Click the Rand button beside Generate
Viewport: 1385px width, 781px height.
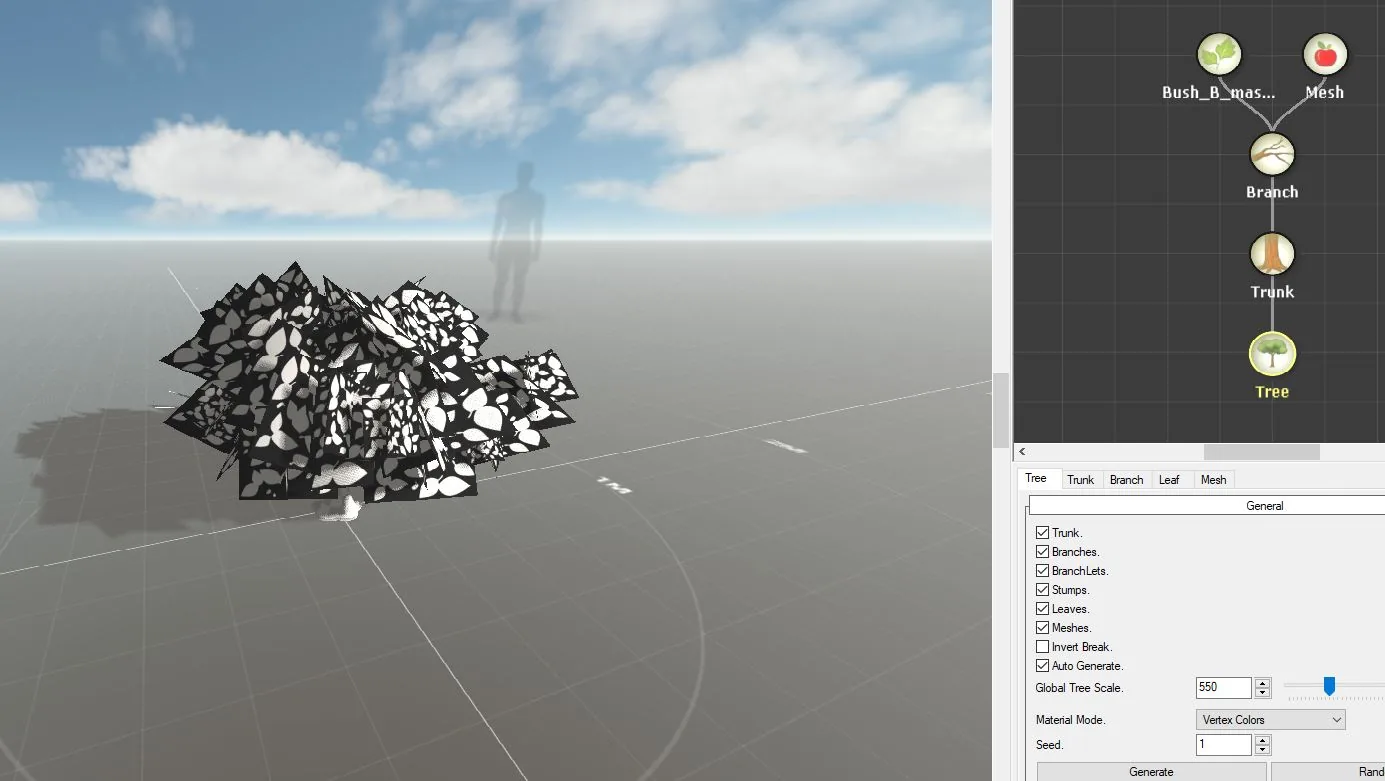pyautogui.click(x=1329, y=772)
